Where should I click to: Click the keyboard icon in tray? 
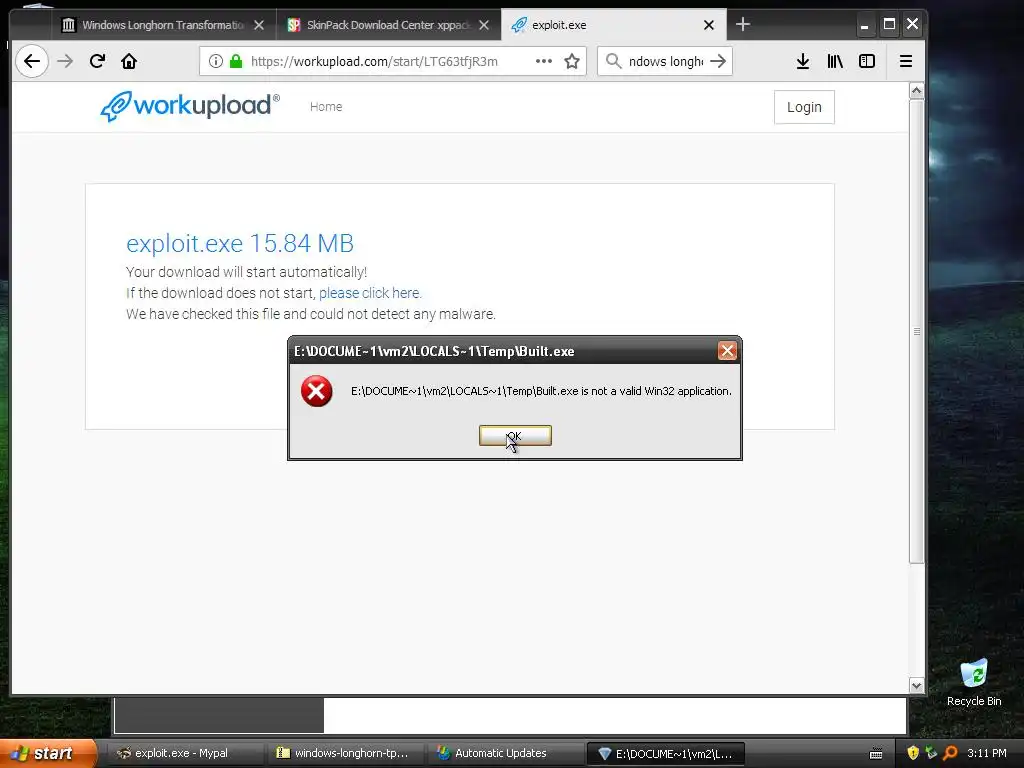point(876,754)
